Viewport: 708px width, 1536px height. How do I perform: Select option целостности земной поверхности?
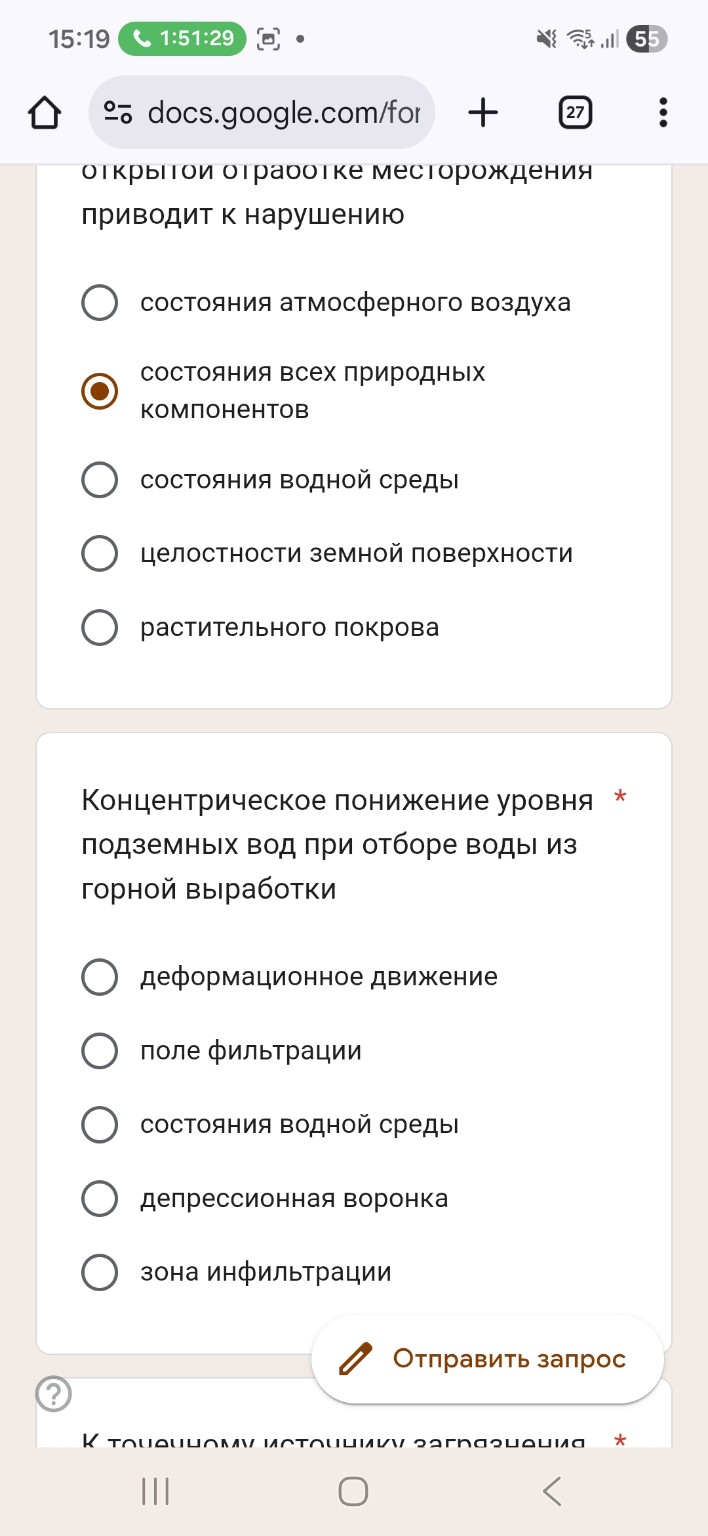pyautogui.click(x=99, y=553)
